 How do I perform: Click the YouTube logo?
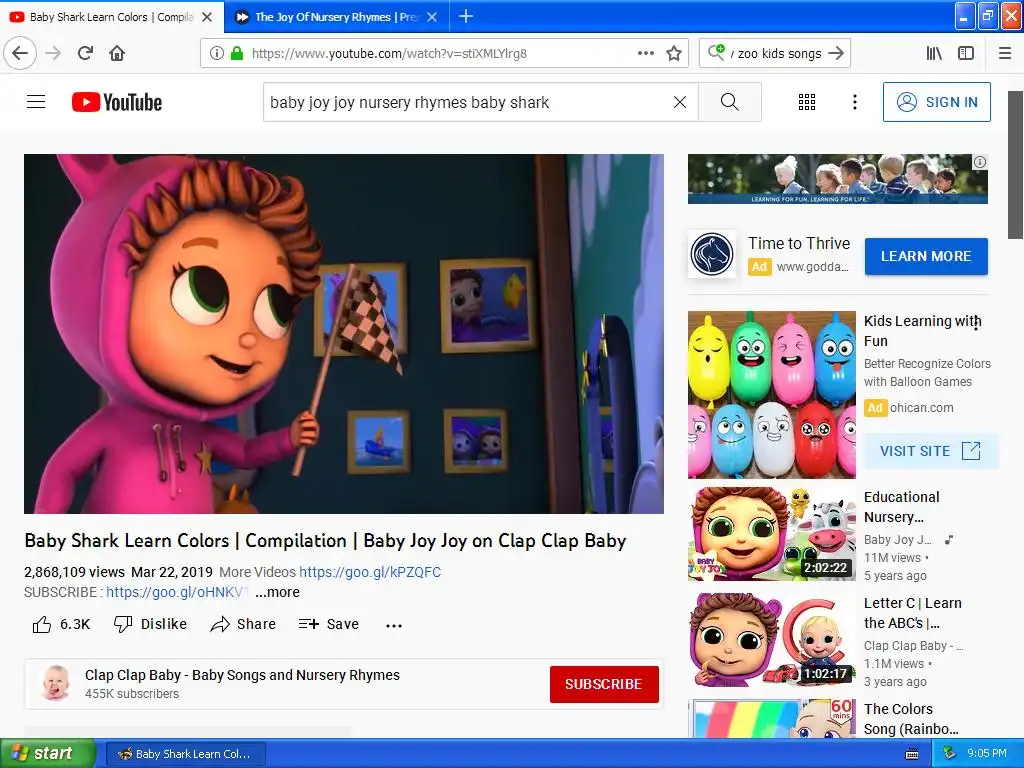point(117,102)
